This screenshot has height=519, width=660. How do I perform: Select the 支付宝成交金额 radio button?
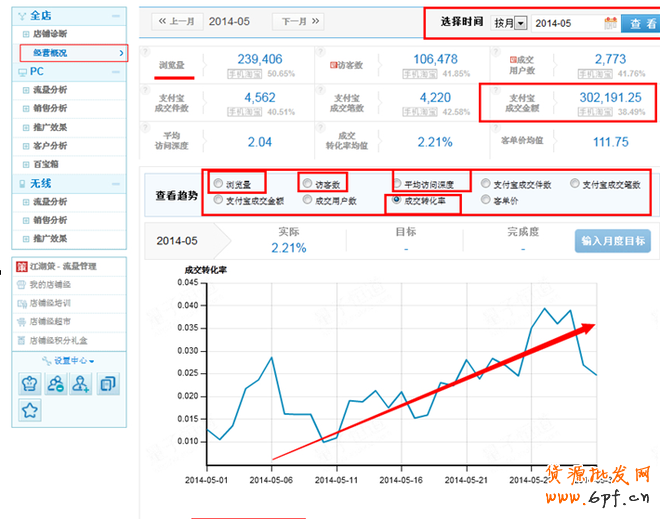[x=218, y=199]
